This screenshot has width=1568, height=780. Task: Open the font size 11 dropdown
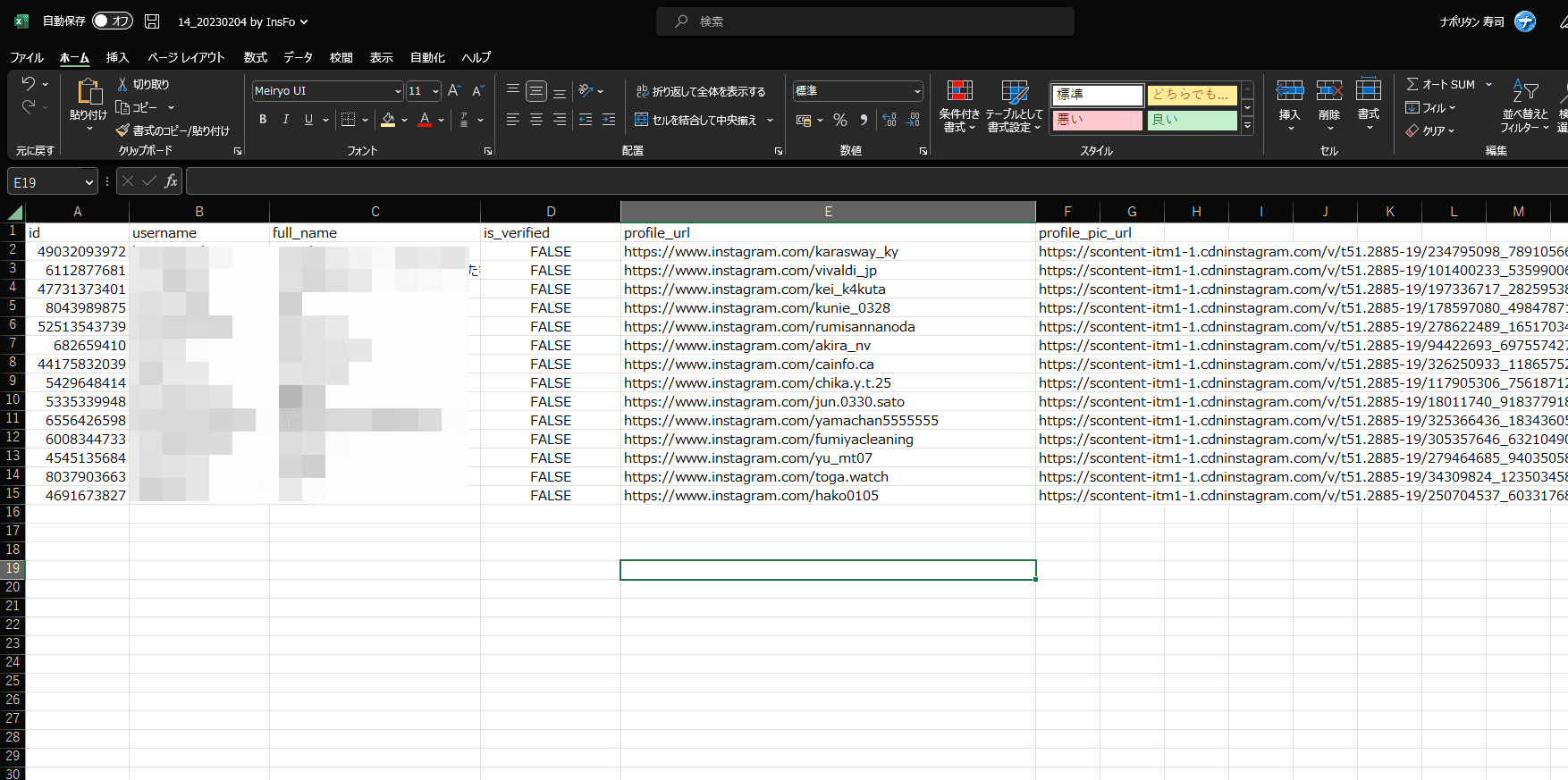click(435, 91)
